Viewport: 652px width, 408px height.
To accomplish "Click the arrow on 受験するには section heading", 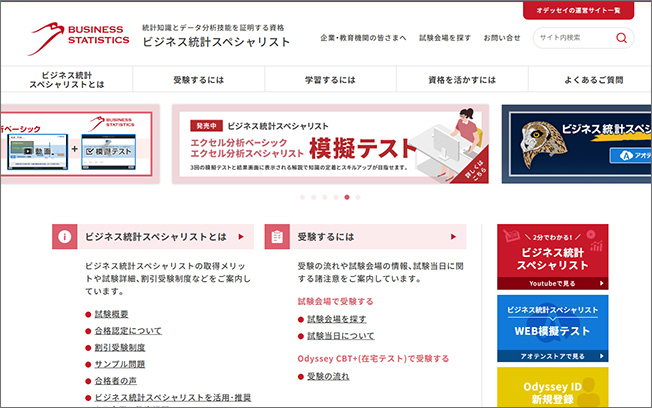I will point(453,237).
